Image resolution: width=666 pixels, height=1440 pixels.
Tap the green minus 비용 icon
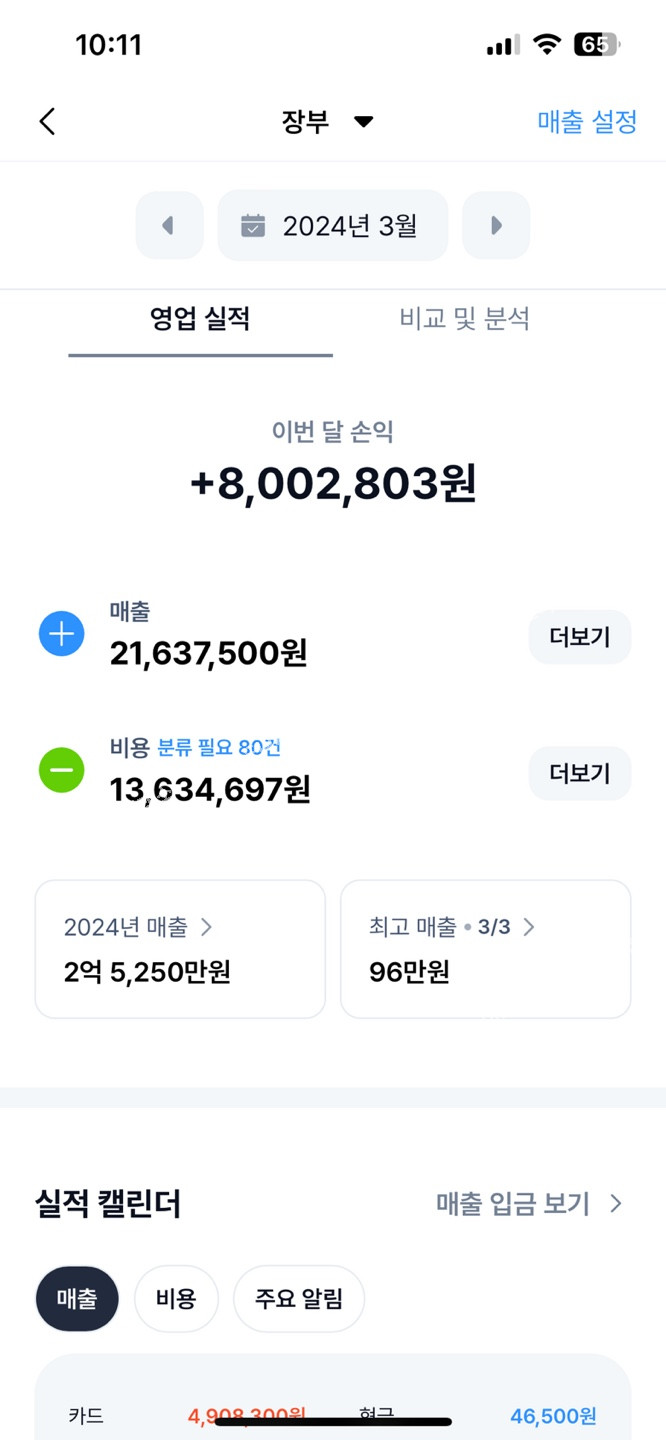pos(61,771)
